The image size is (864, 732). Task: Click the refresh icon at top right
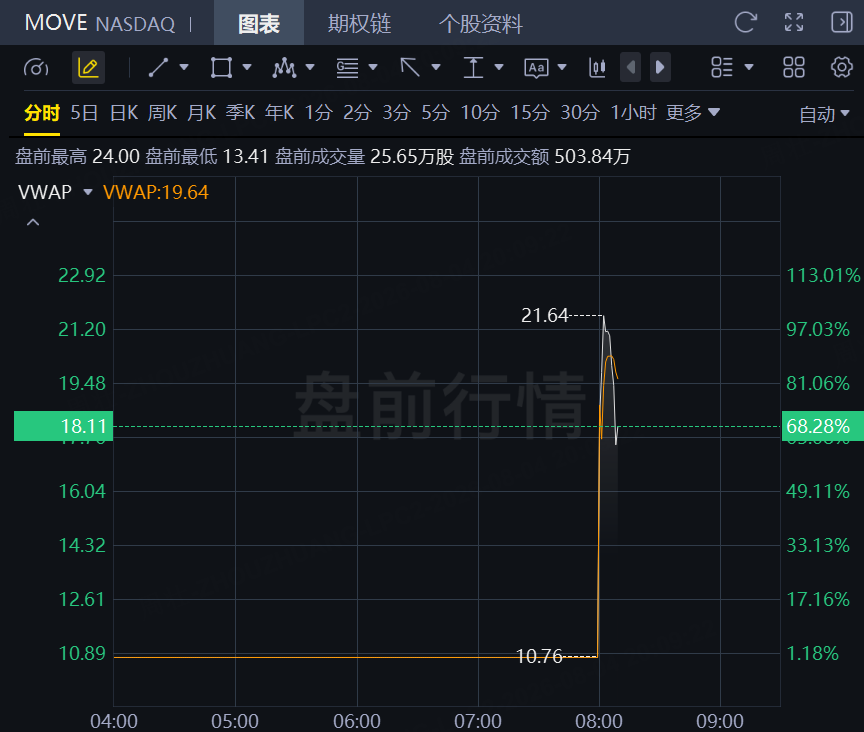point(746,23)
